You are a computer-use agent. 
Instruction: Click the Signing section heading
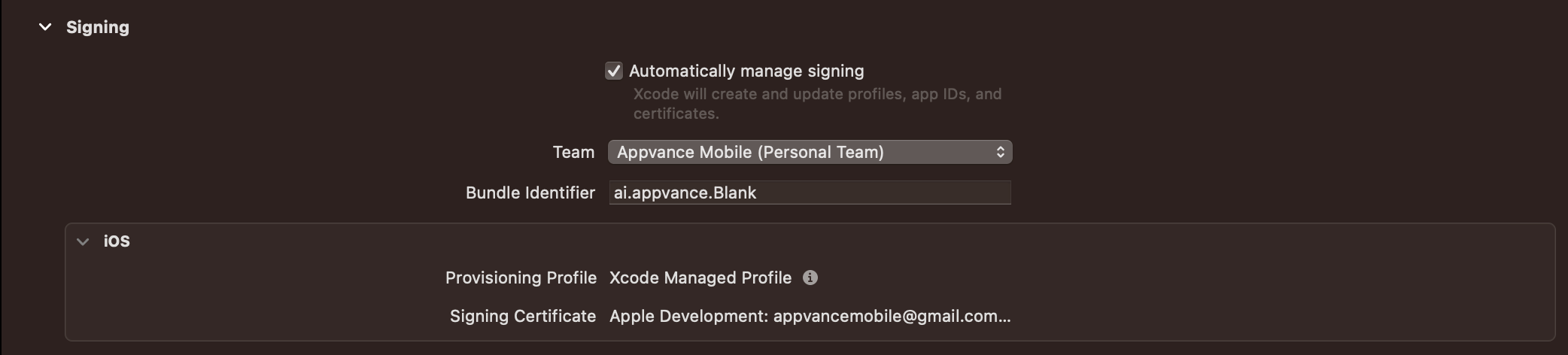[98, 27]
